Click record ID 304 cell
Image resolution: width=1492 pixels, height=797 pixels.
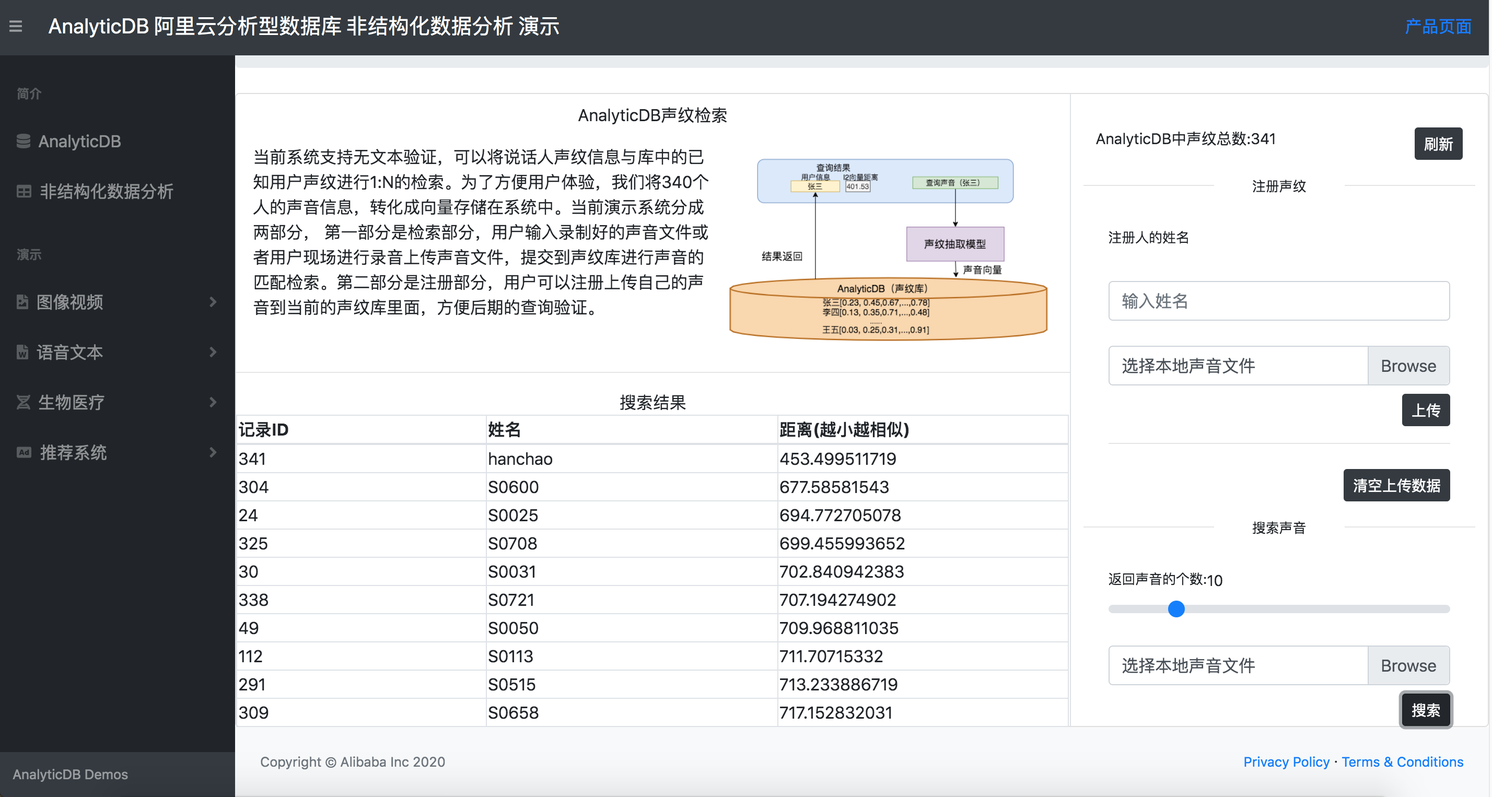click(x=361, y=487)
